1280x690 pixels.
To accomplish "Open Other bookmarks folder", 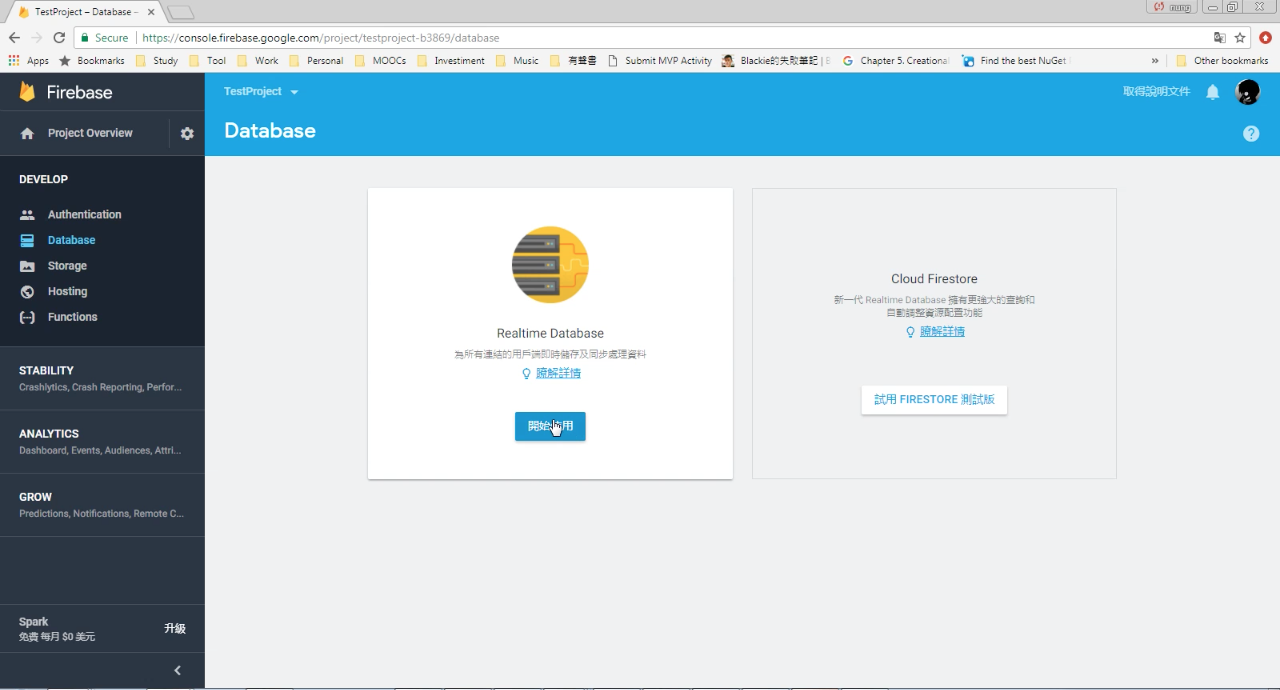I will tap(1222, 60).
